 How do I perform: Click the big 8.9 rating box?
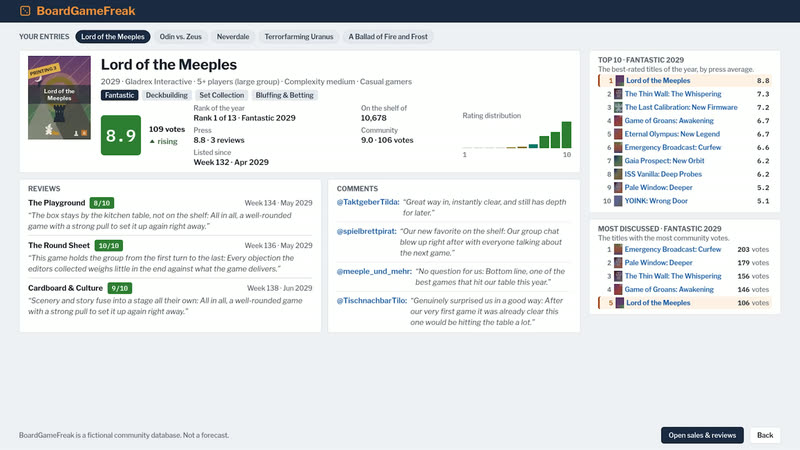121,135
